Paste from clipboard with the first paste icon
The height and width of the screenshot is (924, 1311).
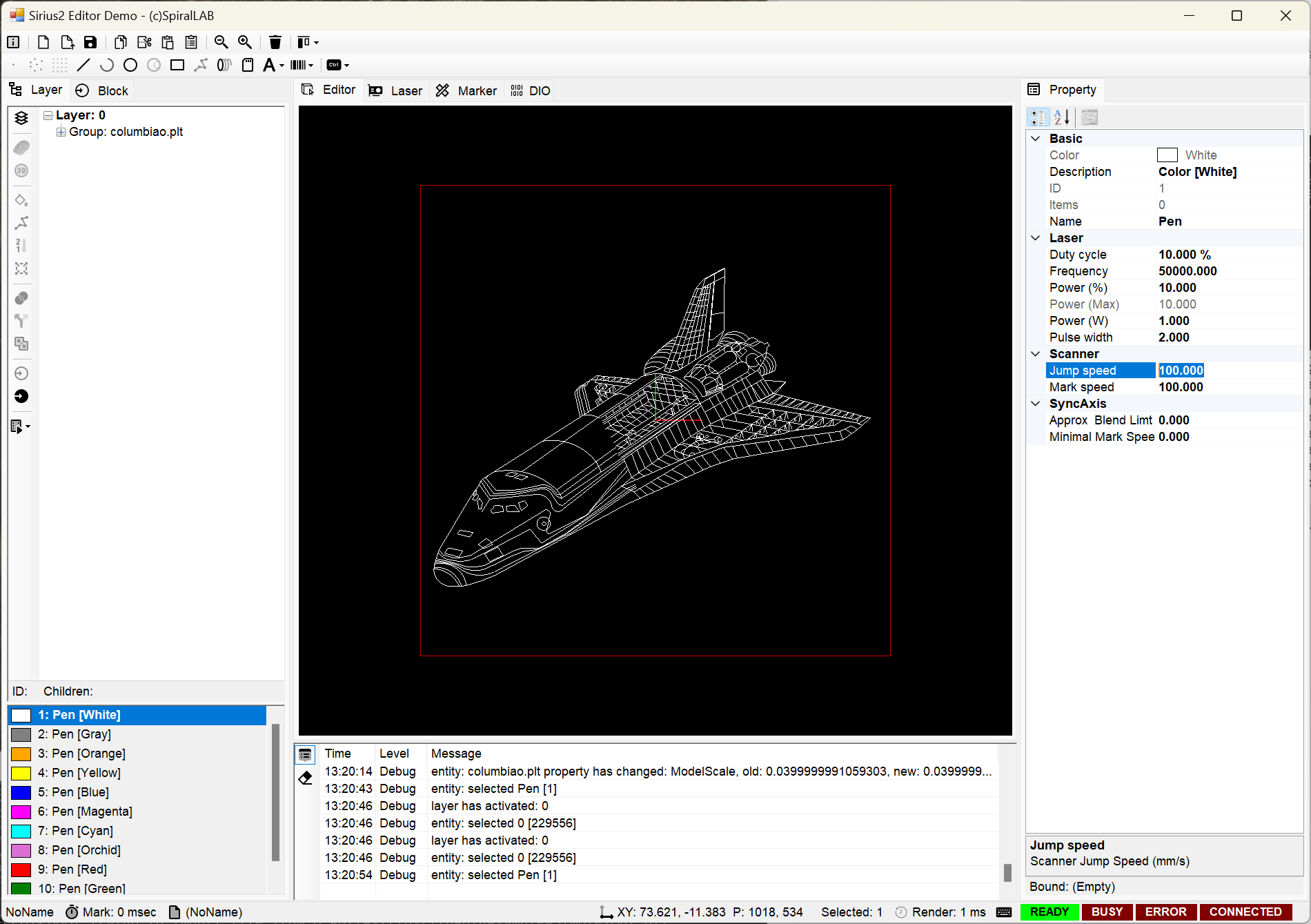coord(168,42)
